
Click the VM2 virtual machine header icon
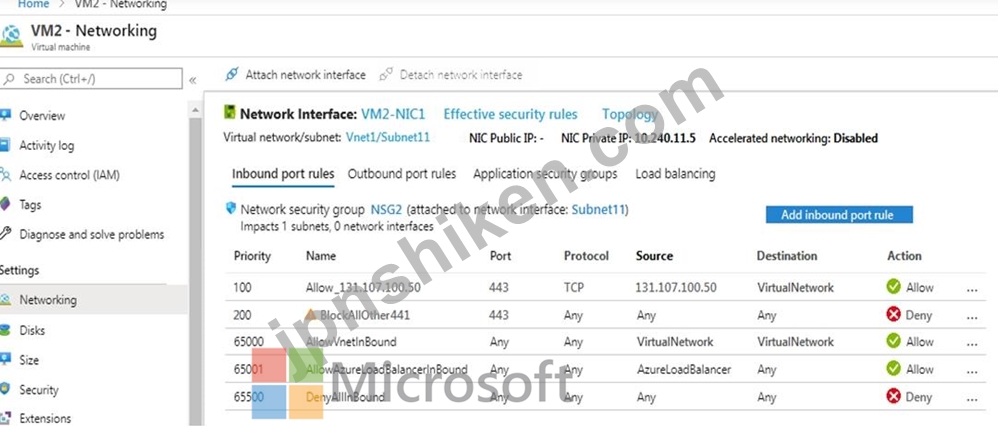click(11, 36)
